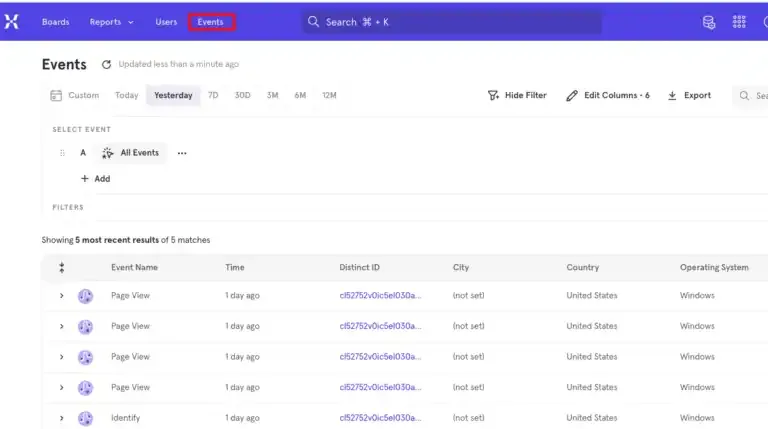The image size is (768, 429).
Task: Click the Identify row avatar icon
Action: pyautogui.click(x=85, y=418)
